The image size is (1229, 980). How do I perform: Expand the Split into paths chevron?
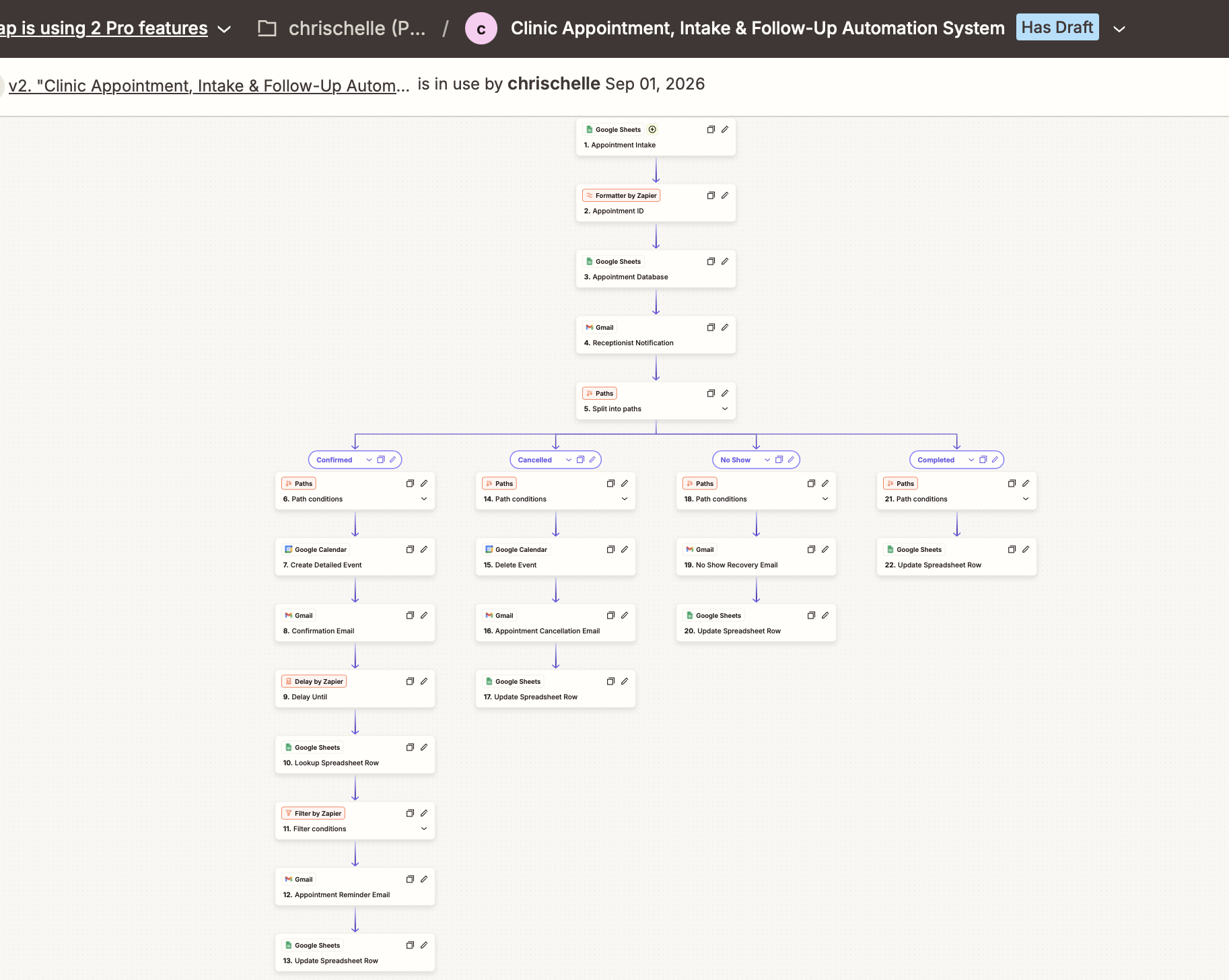pos(725,409)
